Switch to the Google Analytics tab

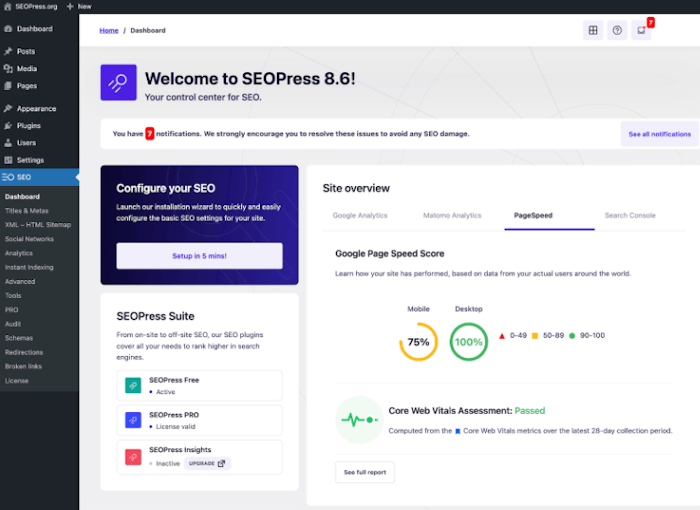(x=360, y=215)
